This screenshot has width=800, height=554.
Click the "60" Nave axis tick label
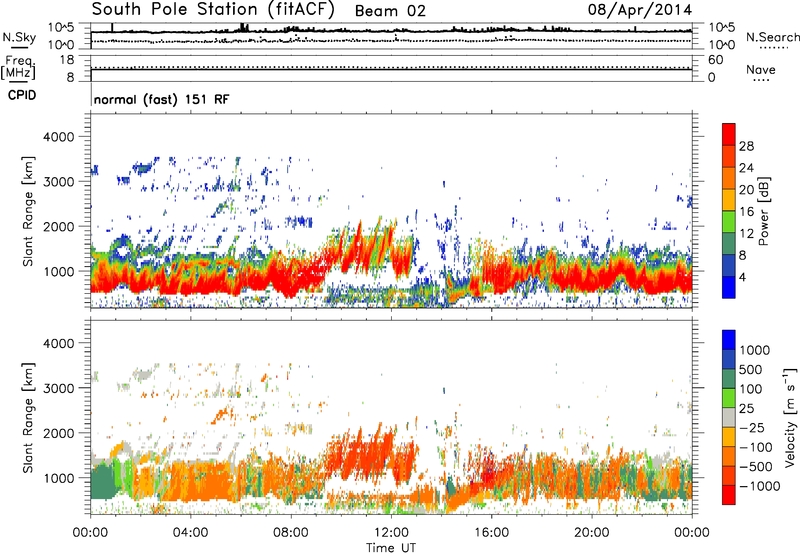pos(716,60)
